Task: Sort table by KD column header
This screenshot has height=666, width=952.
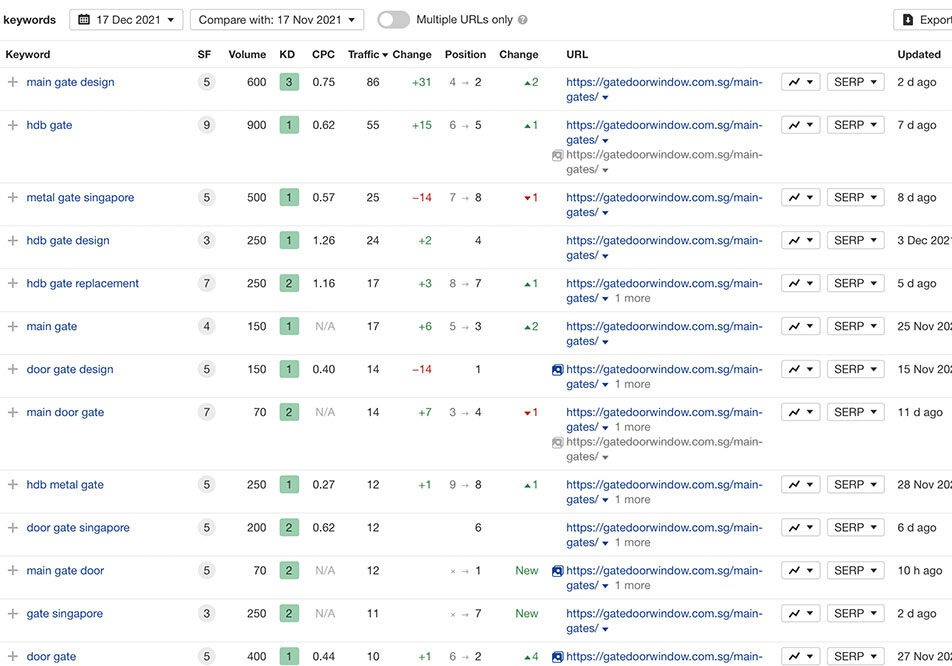Action: tap(287, 55)
